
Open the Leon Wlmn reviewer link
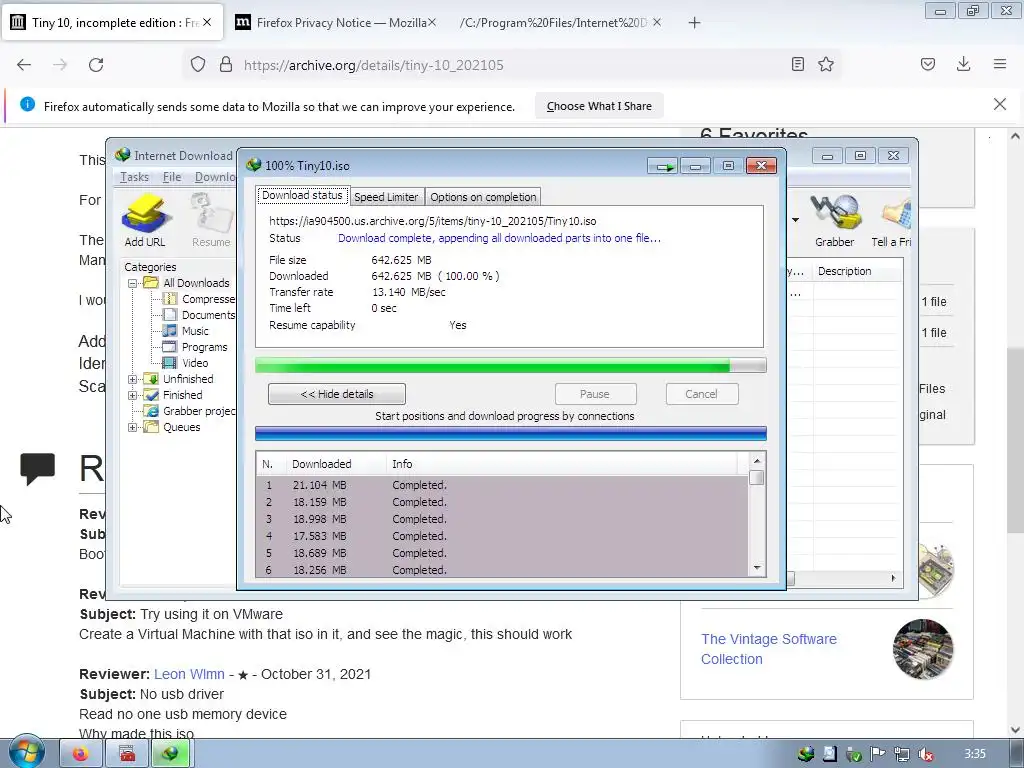tap(189, 674)
